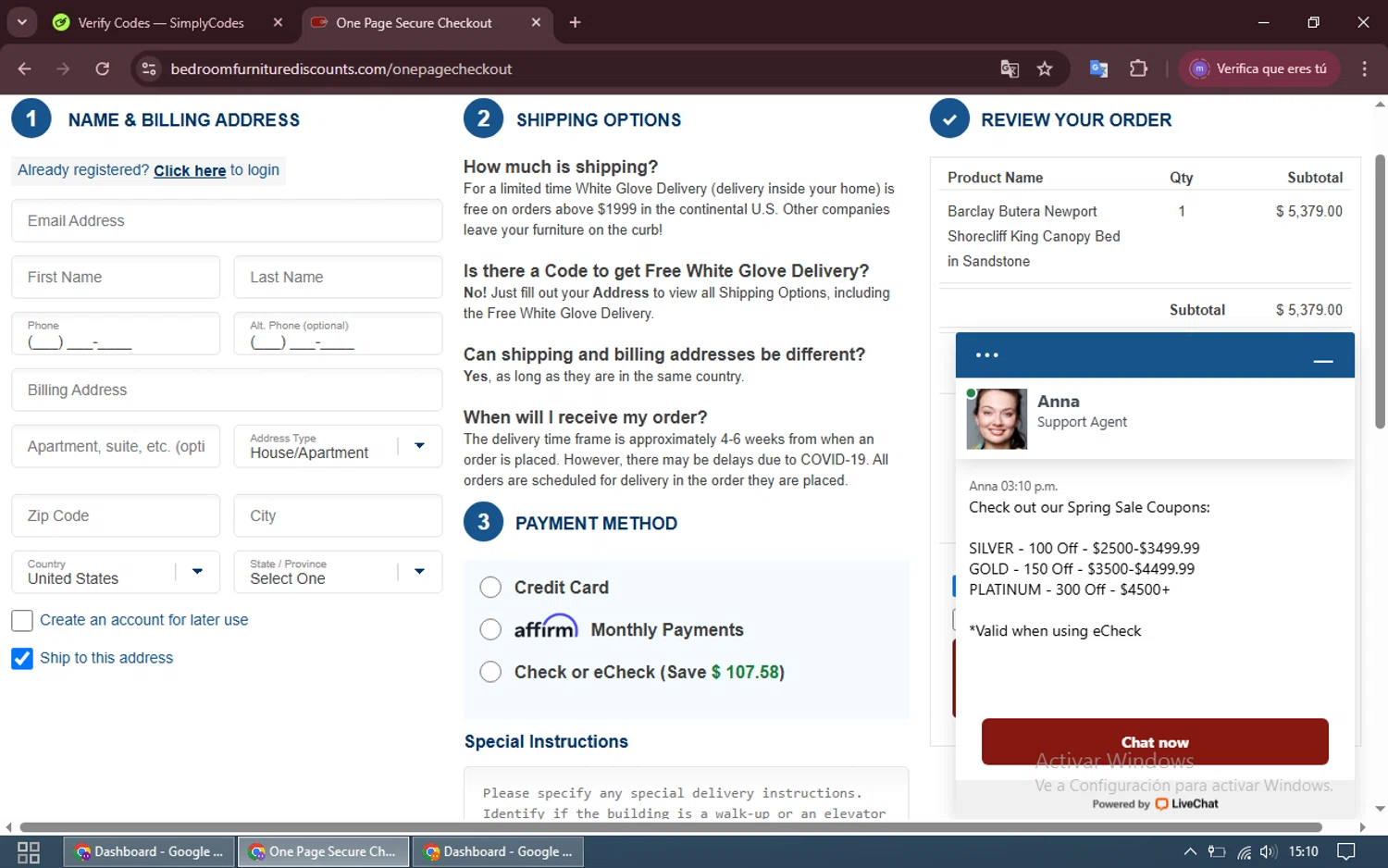
Task: Switch to first Dashboard - Google taskbar window
Action: click(148, 852)
